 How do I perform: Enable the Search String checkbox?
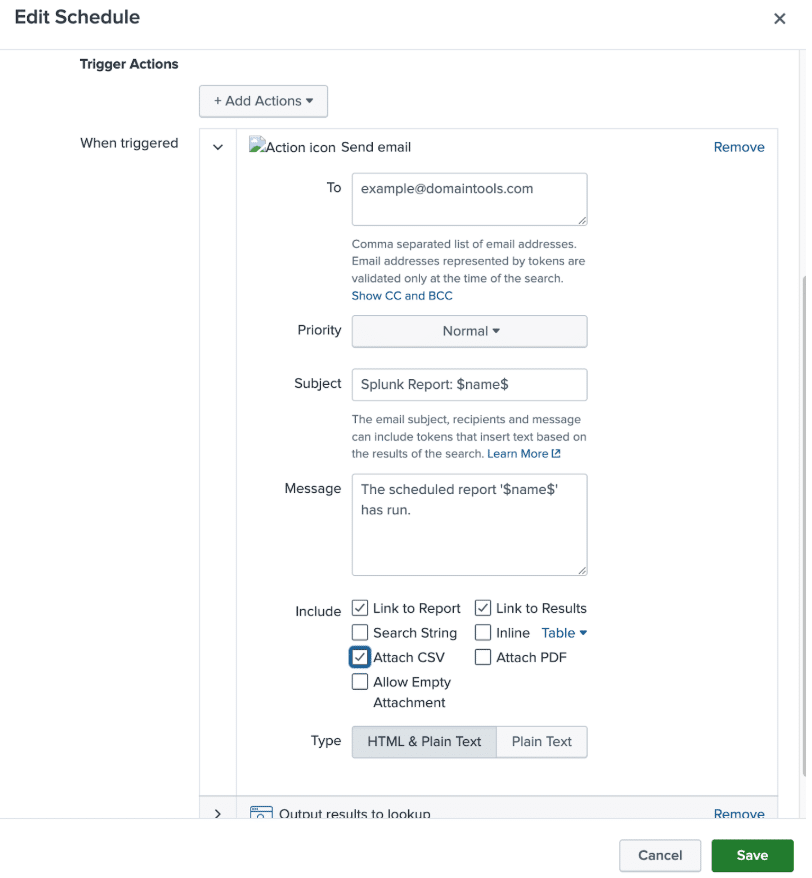(359, 632)
